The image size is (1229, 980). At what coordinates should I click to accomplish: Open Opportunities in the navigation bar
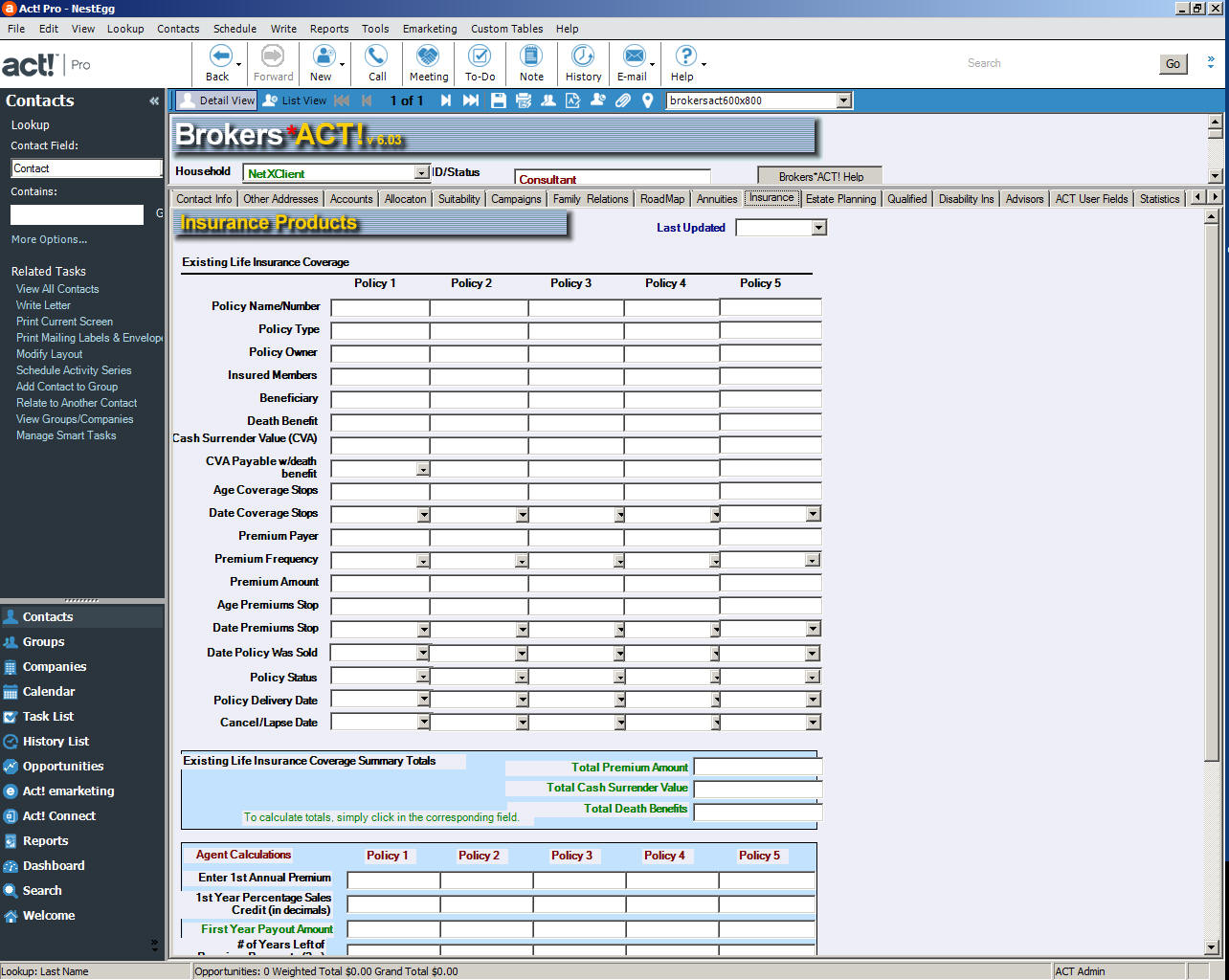tap(63, 767)
